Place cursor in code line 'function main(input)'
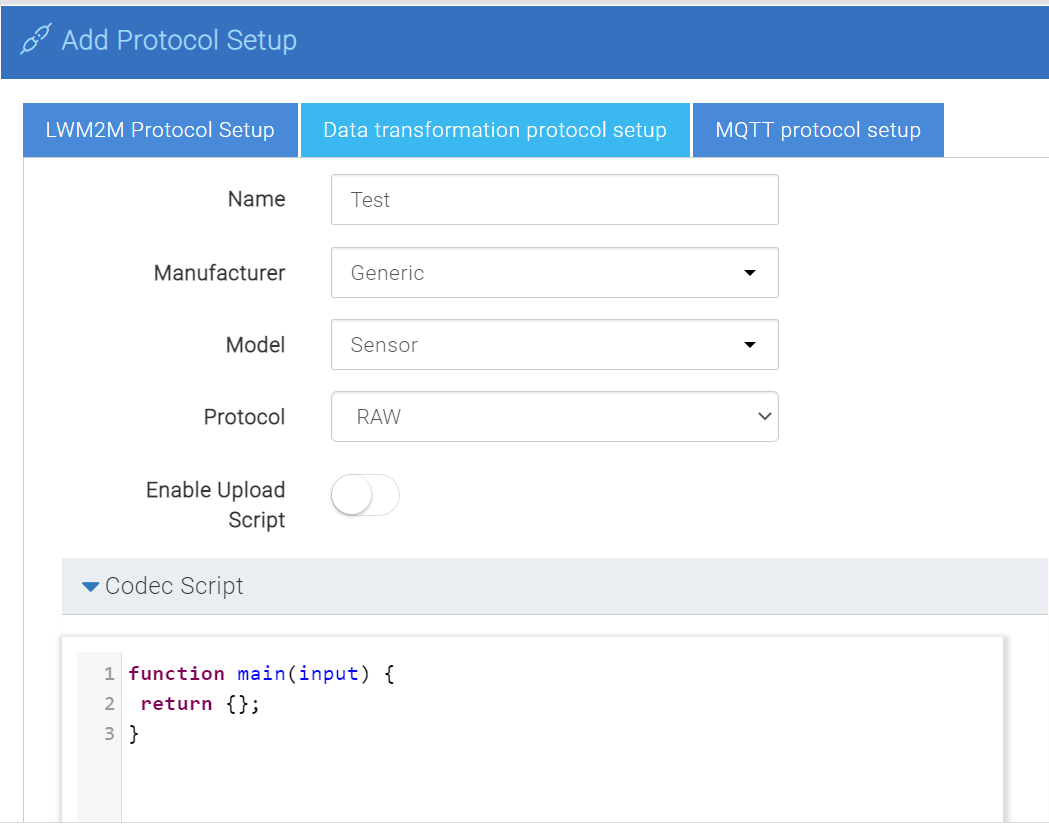The width and height of the screenshot is (1049, 825). pyautogui.click(x=262, y=674)
